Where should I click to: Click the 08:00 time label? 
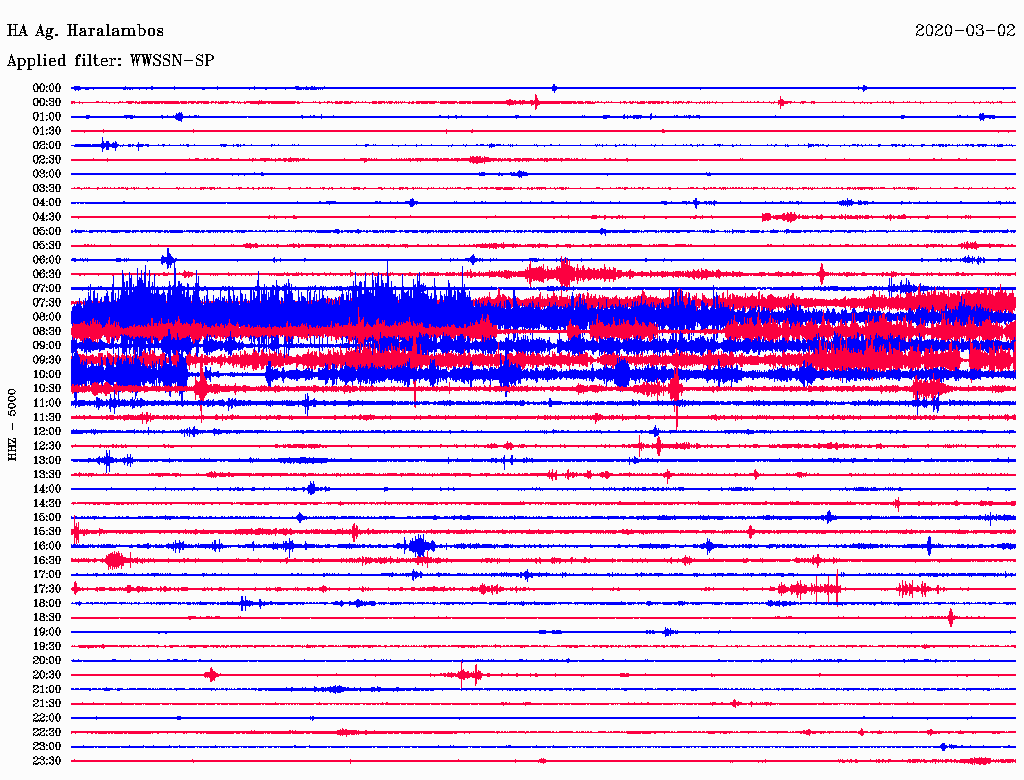point(47,317)
